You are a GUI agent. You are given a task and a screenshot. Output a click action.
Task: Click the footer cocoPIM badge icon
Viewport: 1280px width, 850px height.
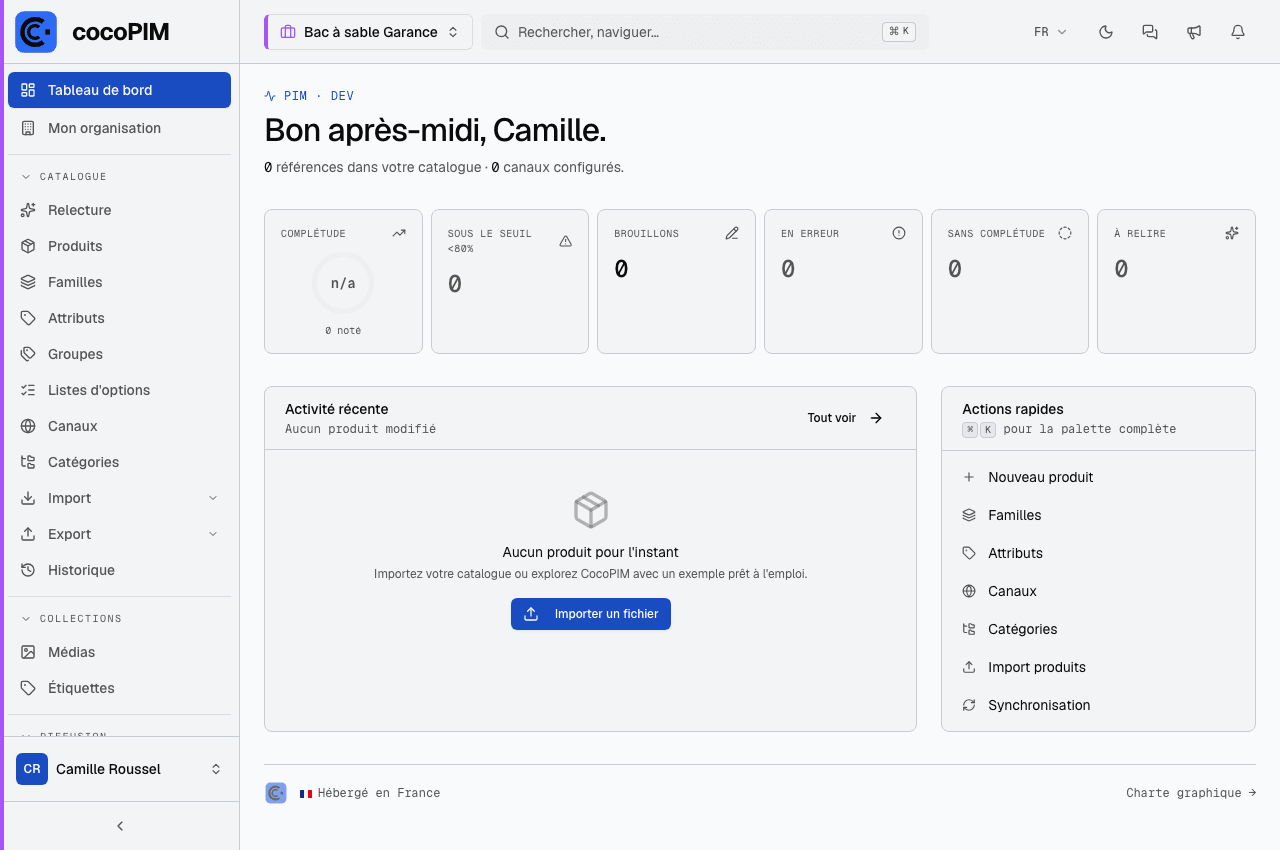coord(276,793)
